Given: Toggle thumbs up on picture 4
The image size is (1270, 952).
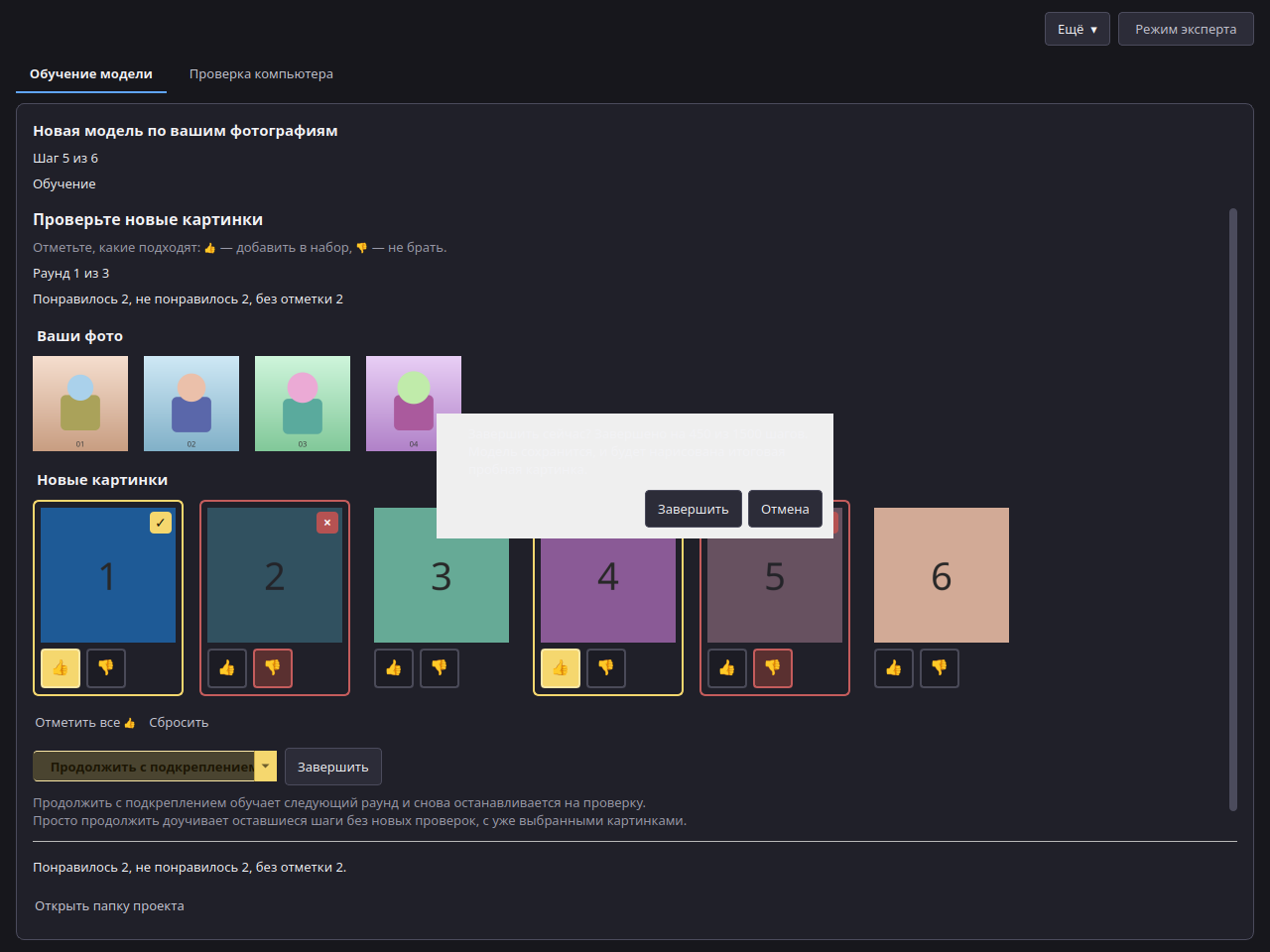Looking at the screenshot, I should [x=561, y=668].
